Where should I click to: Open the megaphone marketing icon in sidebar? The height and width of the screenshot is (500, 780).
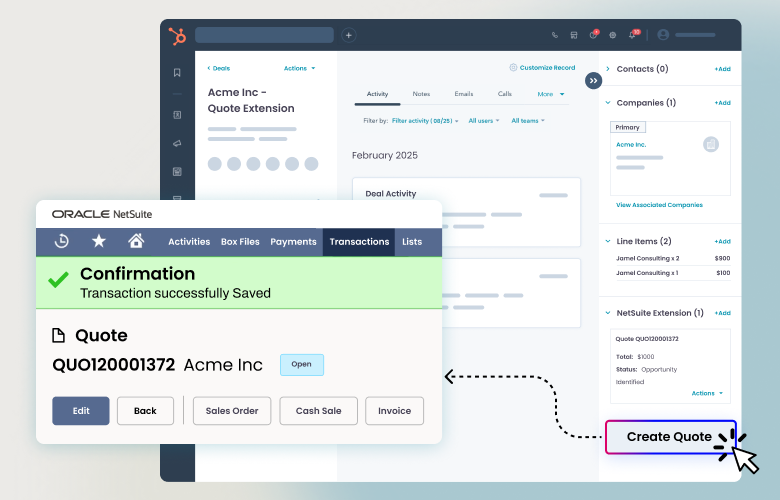pyautogui.click(x=177, y=143)
